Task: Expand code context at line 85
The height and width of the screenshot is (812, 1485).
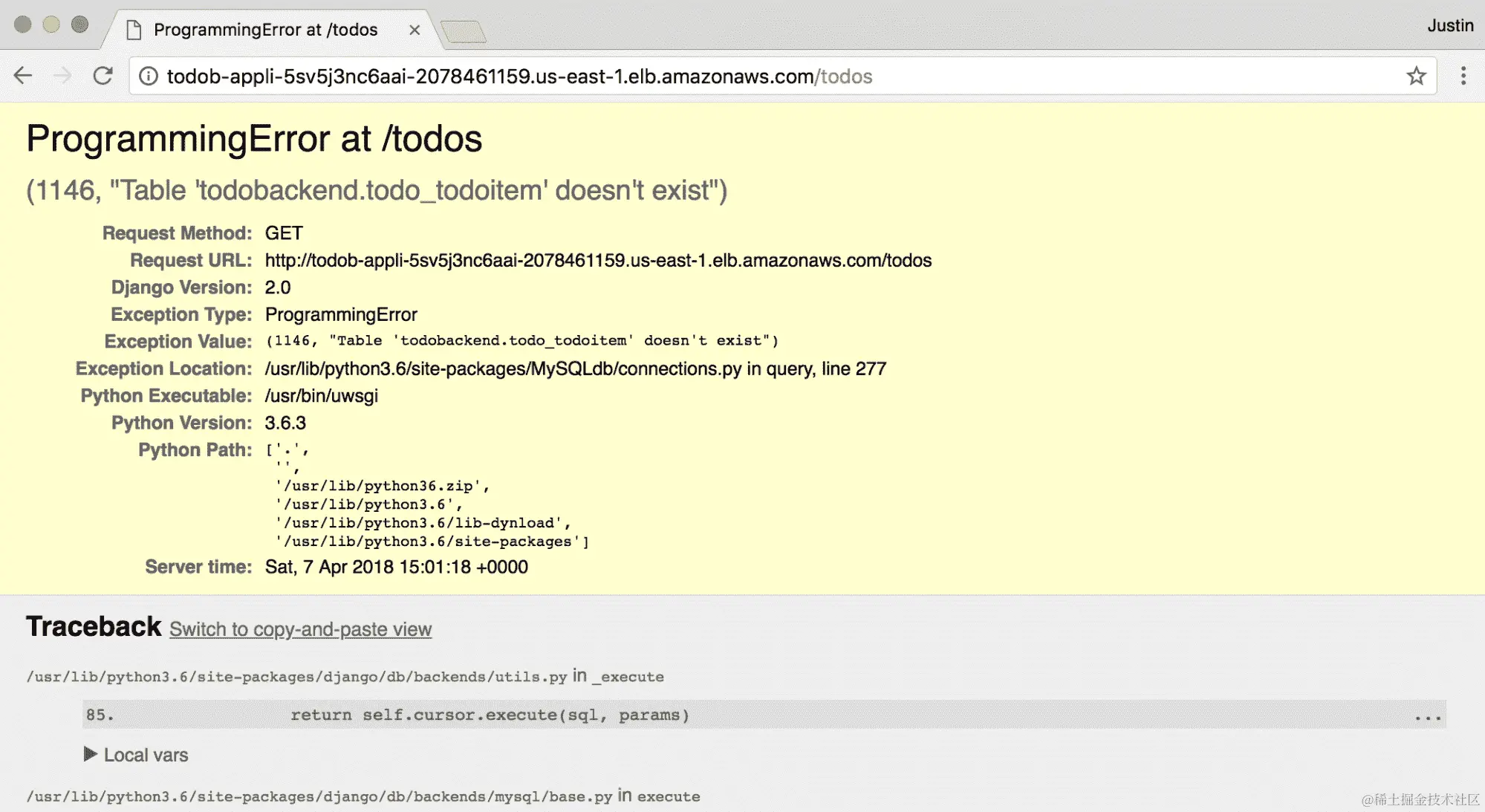Action: point(490,715)
